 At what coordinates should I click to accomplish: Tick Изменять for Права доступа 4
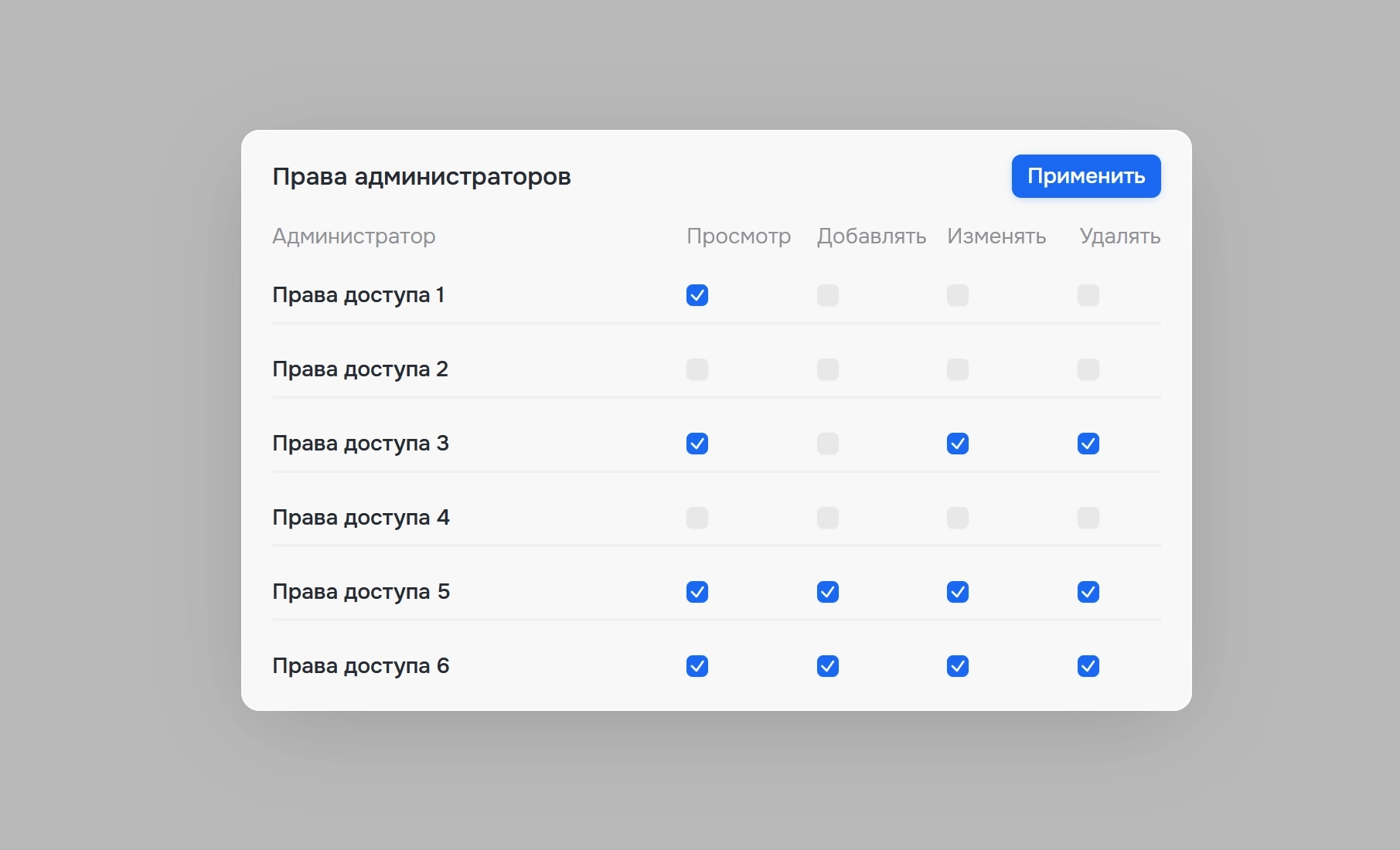click(958, 518)
